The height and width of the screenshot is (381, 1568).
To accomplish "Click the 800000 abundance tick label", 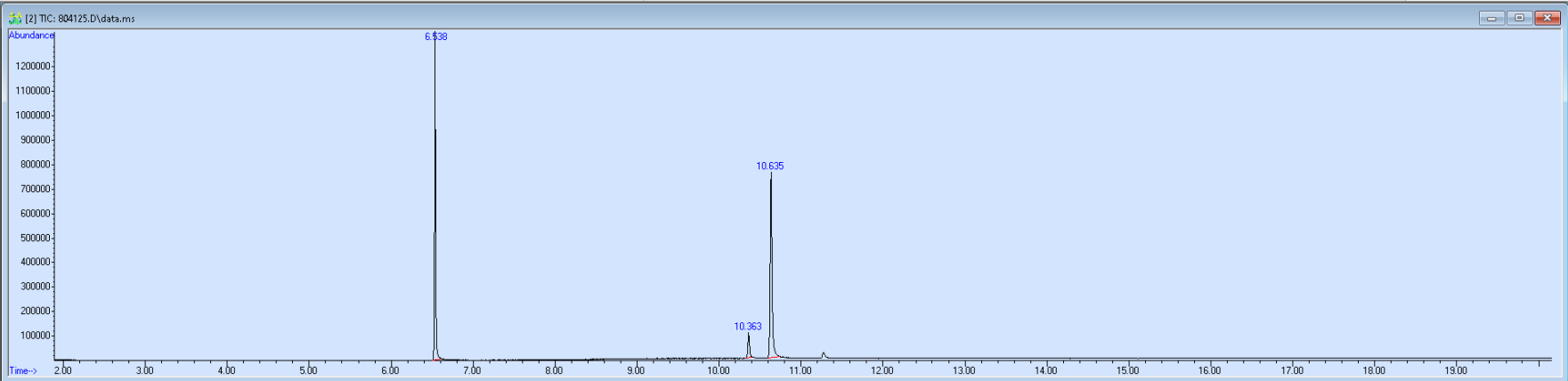I will coord(36,165).
